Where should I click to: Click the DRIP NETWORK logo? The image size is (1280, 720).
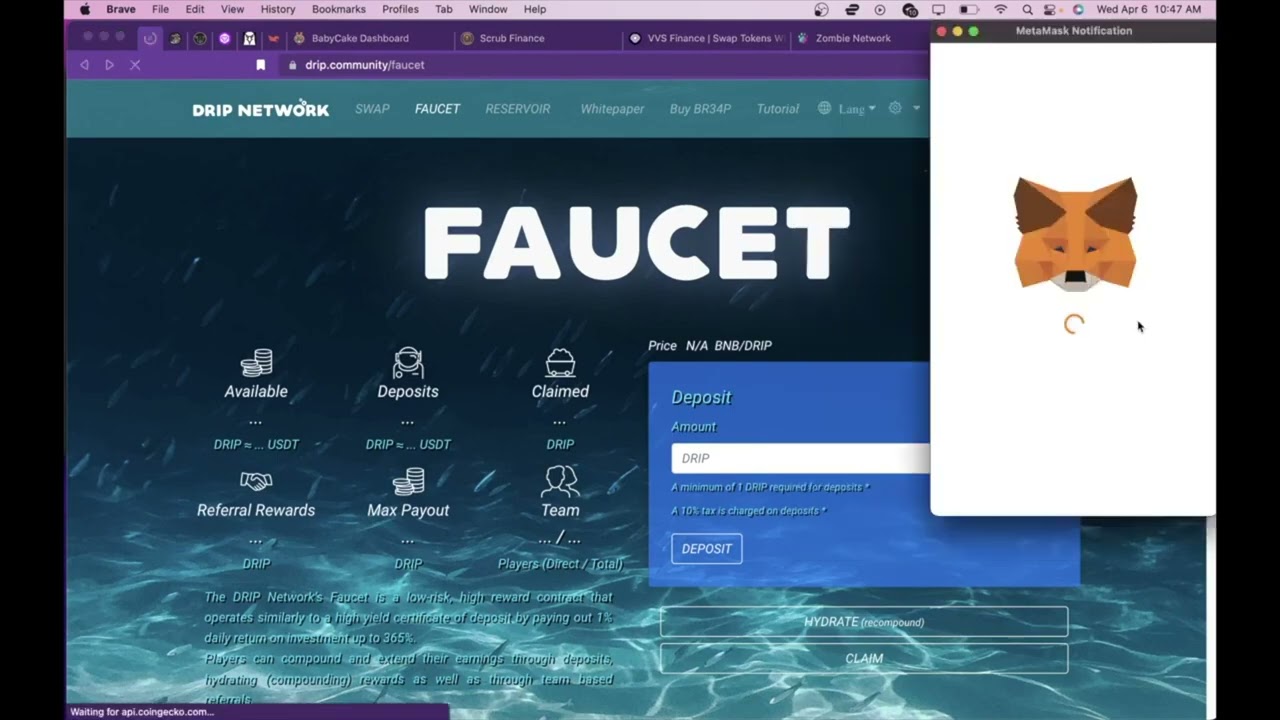pos(260,109)
